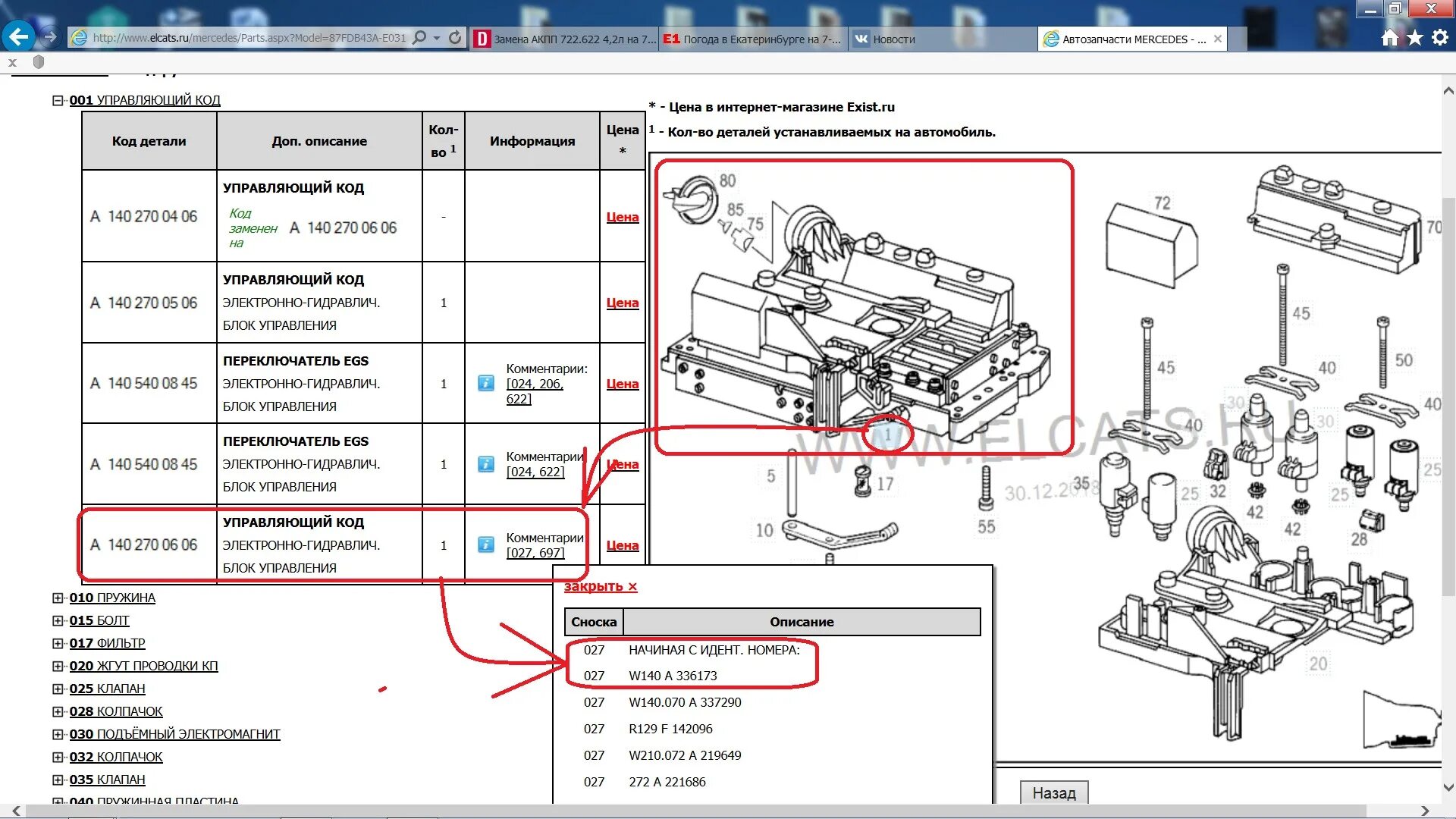Viewport: 1456px width, 819px height.
Task: Click the Назад button
Action: point(1053,792)
